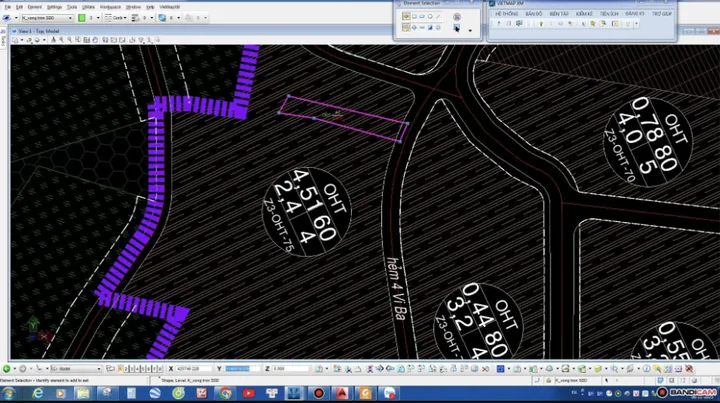Click the computer monitor icon in VIETMAP toolbar
This screenshot has width=720, height=403.
519,23
